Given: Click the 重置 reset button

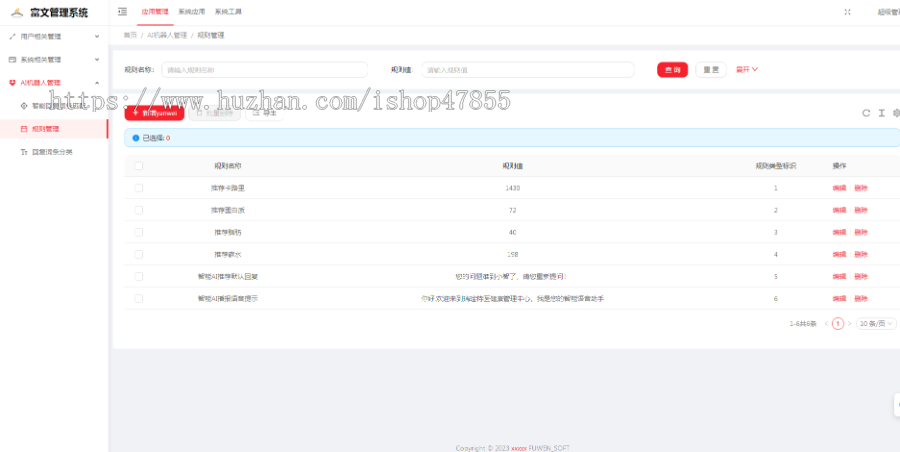Looking at the screenshot, I should coord(711,69).
